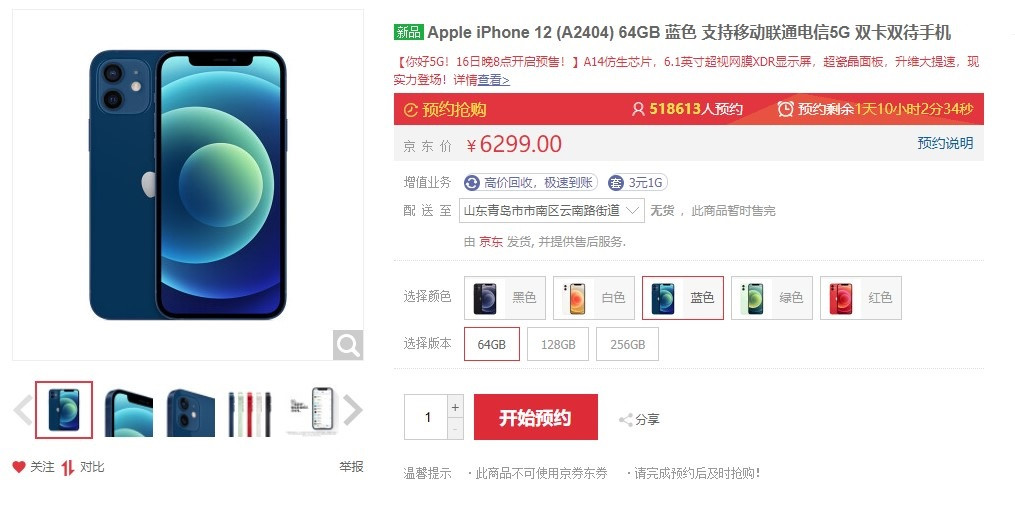Select the 黑色 black color option

click(x=505, y=298)
